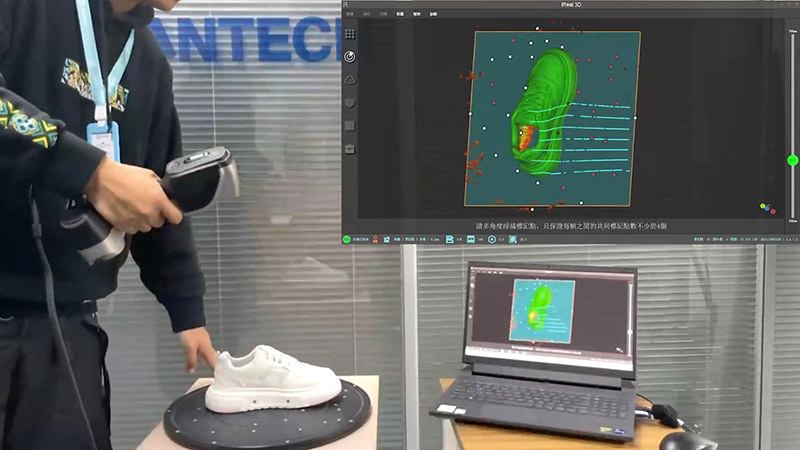
Task: Click the R application logo in the title bar
Action: 345,5
